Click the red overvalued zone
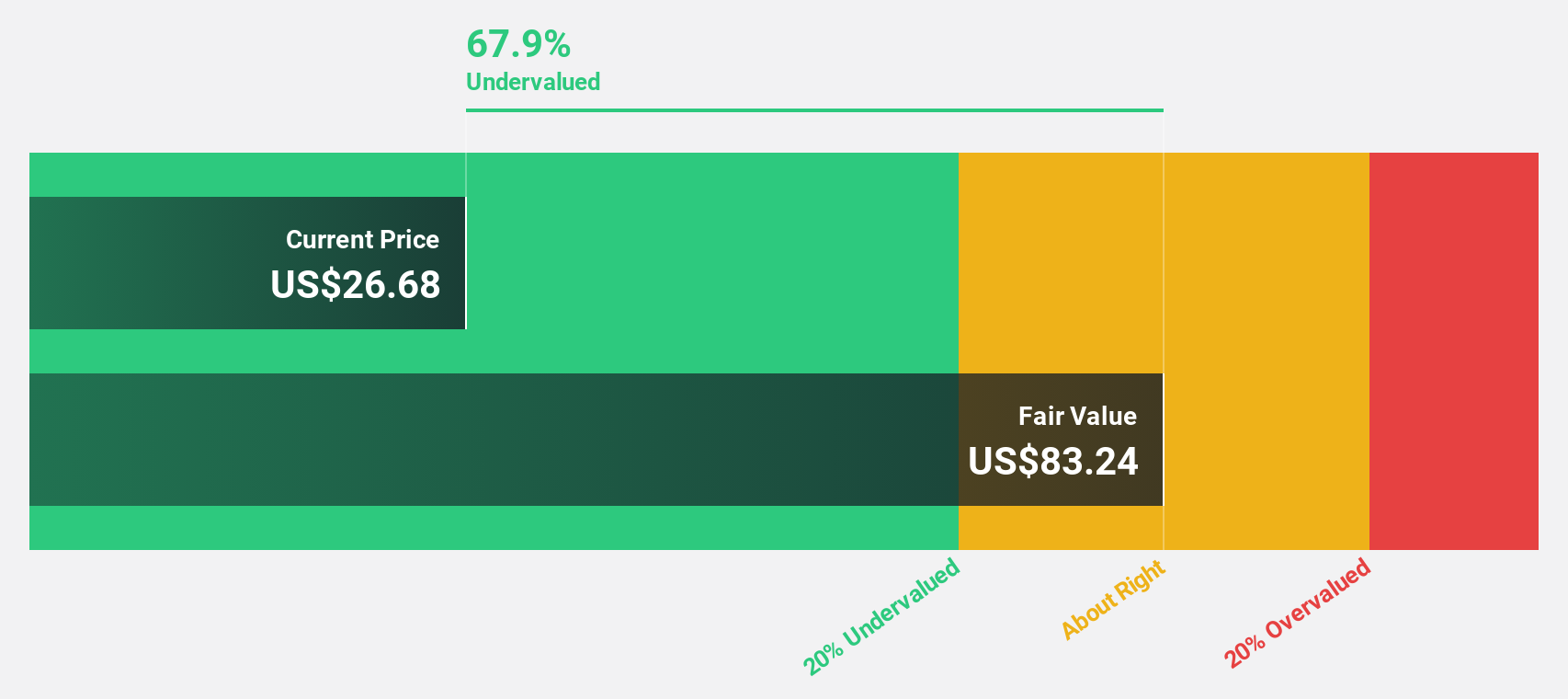The image size is (1568, 699). click(x=1454, y=351)
